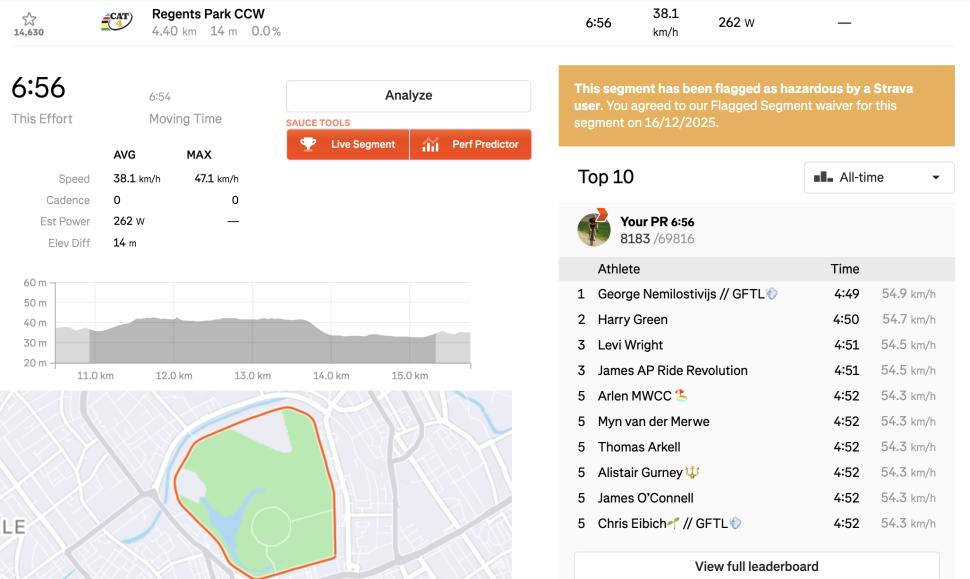The image size is (970, 579).
Task: Open Levi Wright's athlete profile
Action: point(630,345)
